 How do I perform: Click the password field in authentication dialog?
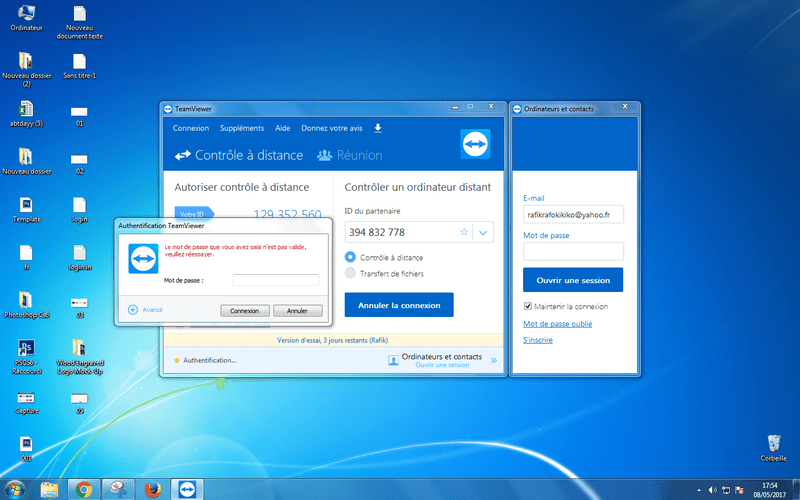tap(276, 281)
